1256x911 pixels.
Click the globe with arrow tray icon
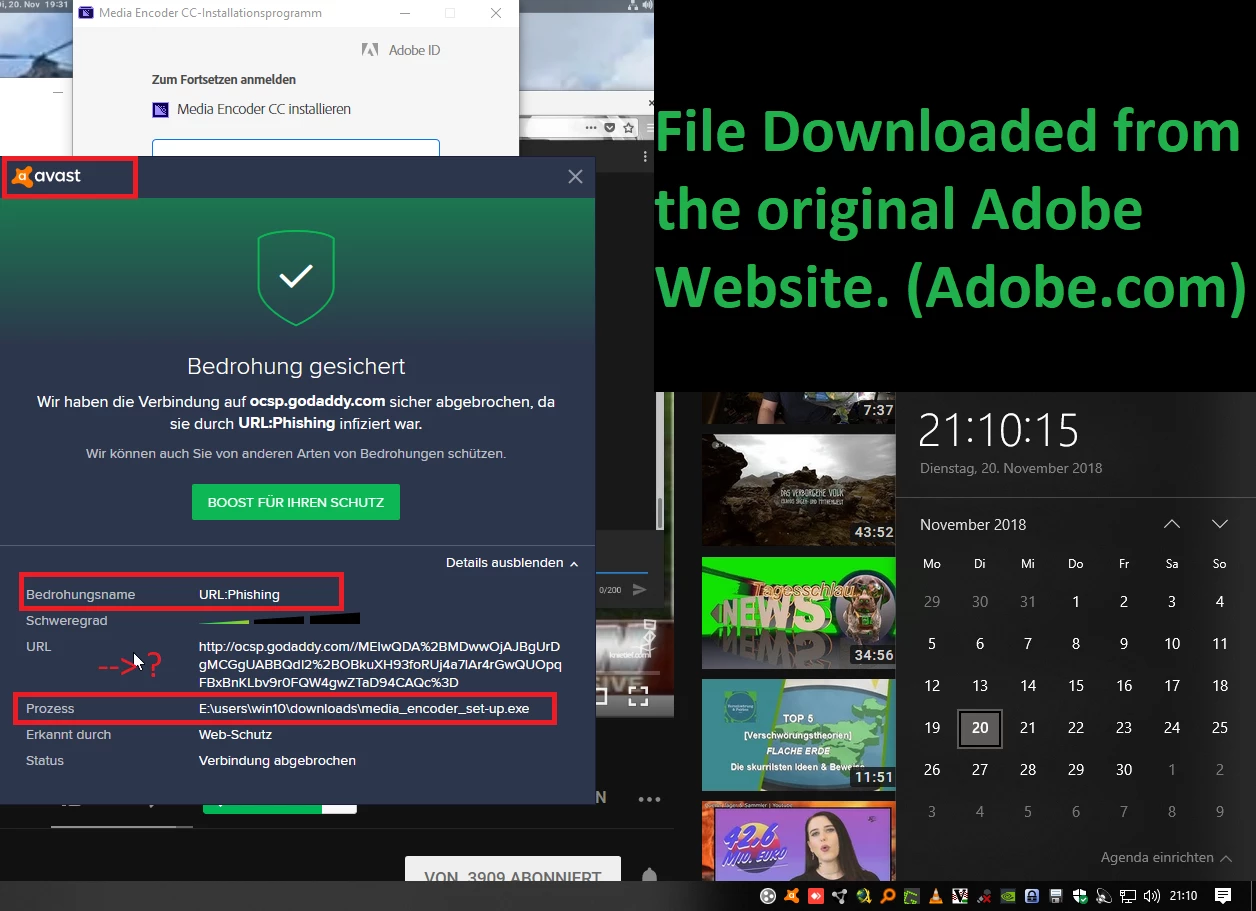[864, 896]
